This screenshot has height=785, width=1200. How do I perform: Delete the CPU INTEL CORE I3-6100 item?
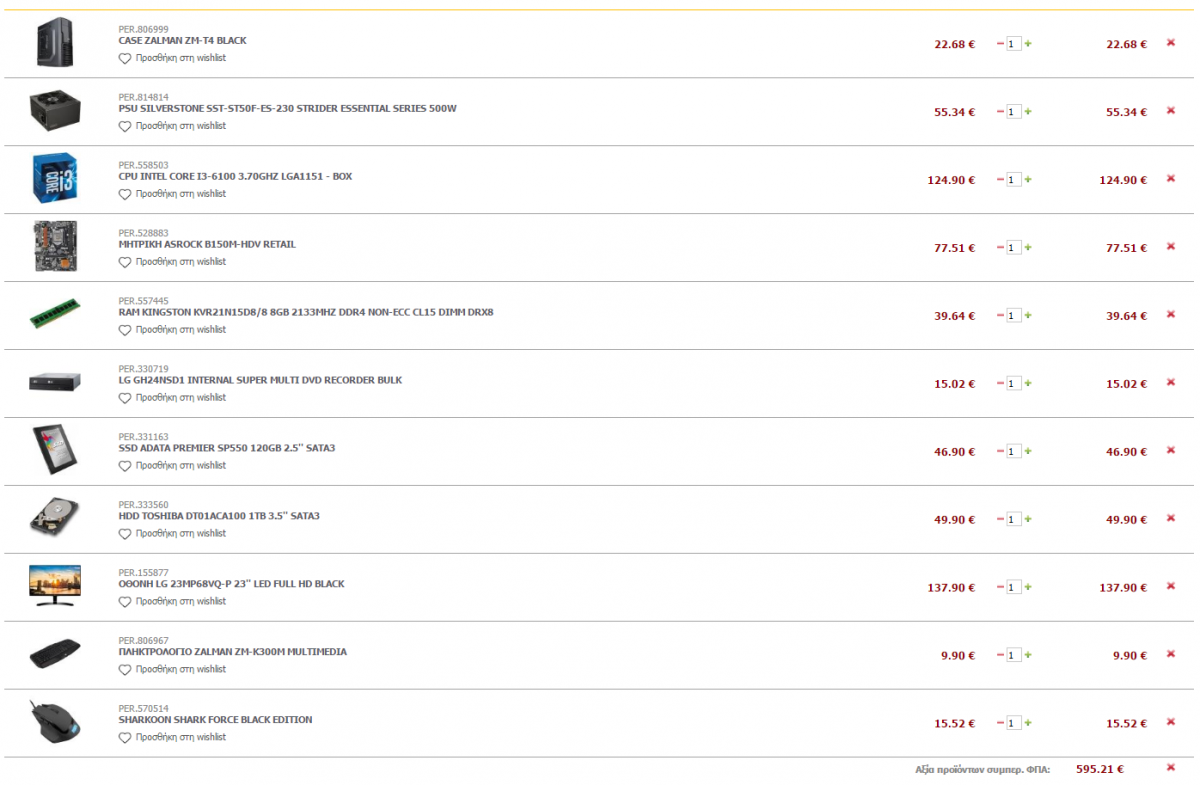1171,179
